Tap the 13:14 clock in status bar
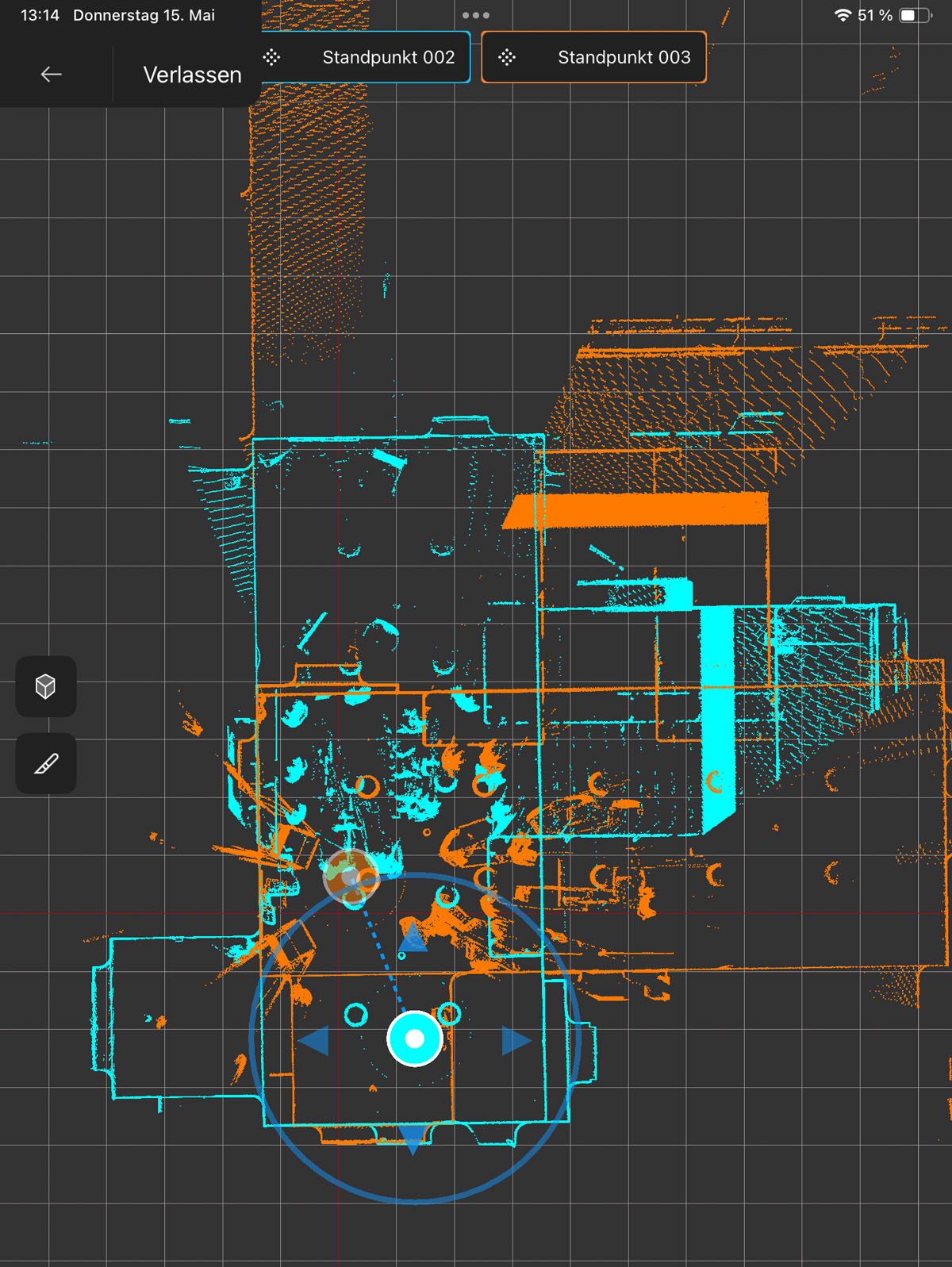This screenshot has width=952, height=1267. (40, 15)
